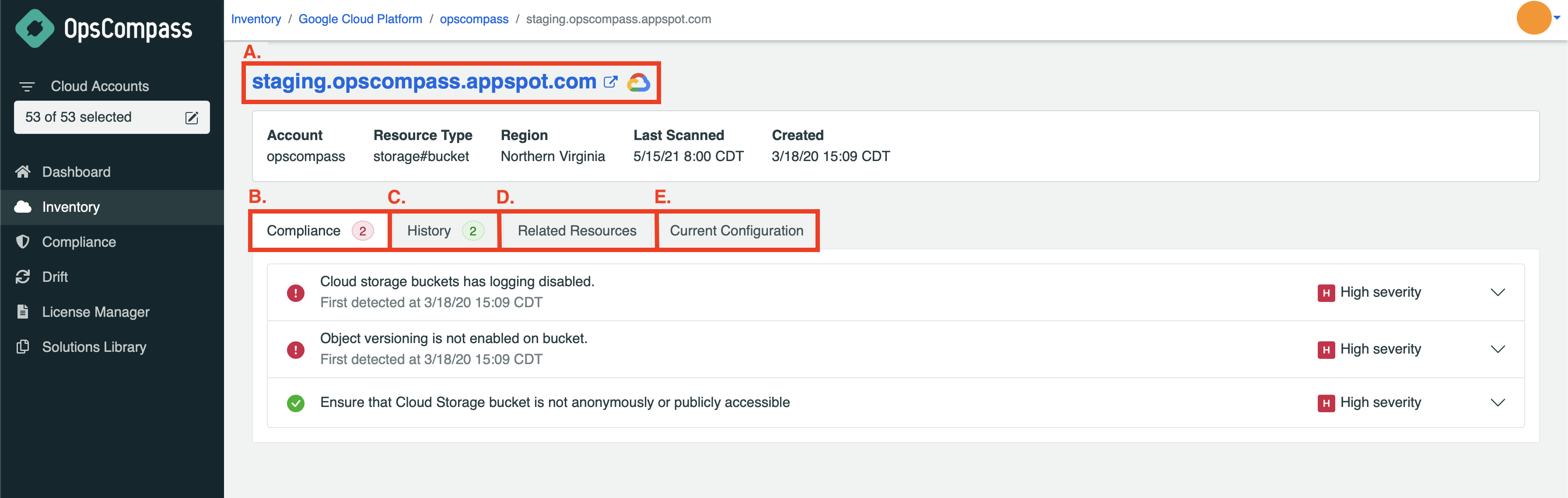Go to Inventory breadcrumb link

(255, 19)
